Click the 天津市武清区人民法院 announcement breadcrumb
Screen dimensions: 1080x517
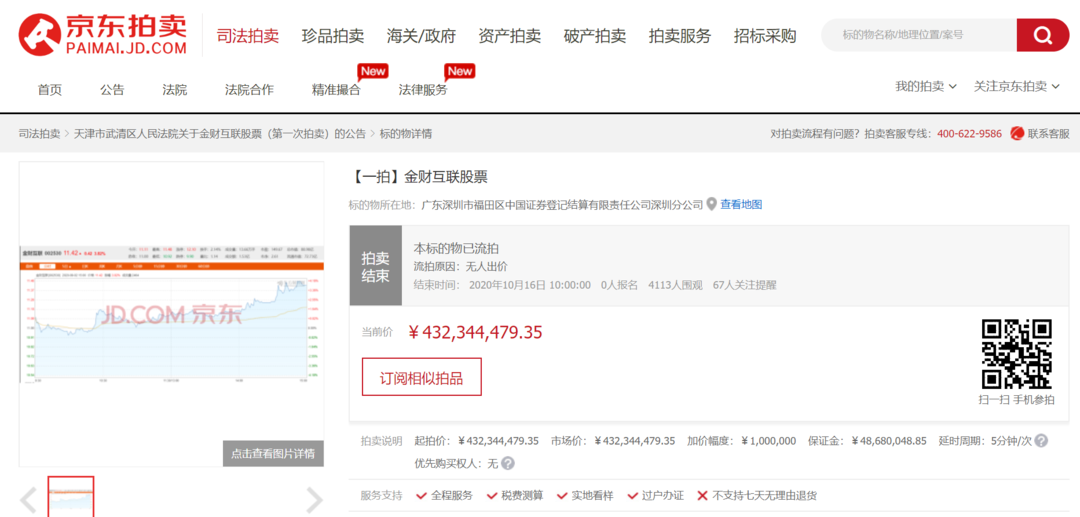pyautogui.click(x=220, y=134)
